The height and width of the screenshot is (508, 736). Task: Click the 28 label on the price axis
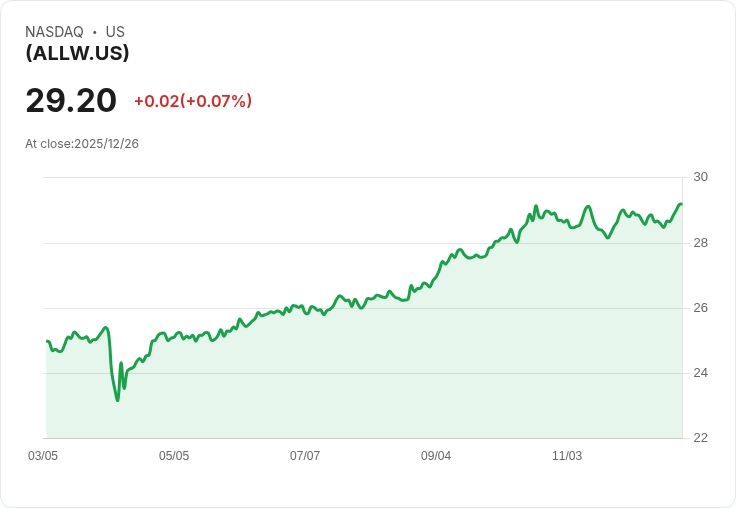700,243
